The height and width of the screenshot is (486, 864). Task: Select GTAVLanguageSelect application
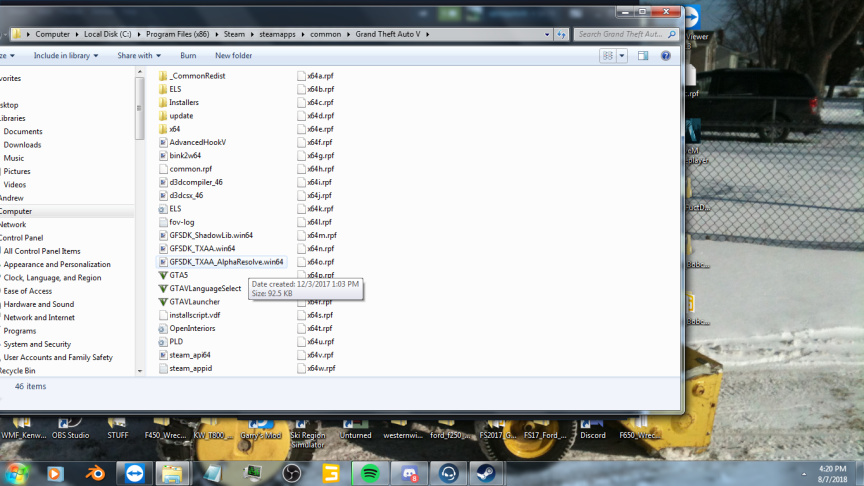point(199,288)
